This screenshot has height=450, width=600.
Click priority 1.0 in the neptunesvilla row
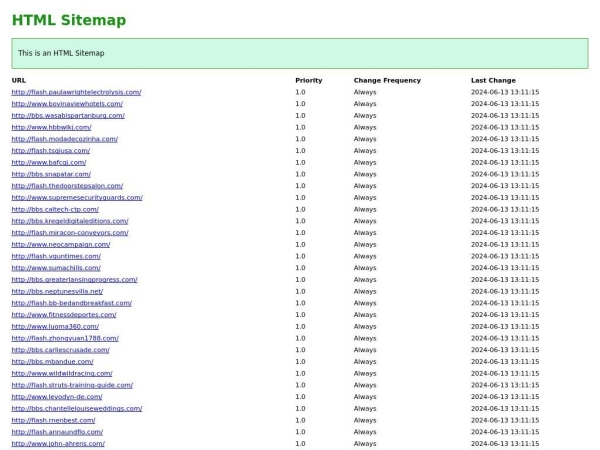pos(300,292)
